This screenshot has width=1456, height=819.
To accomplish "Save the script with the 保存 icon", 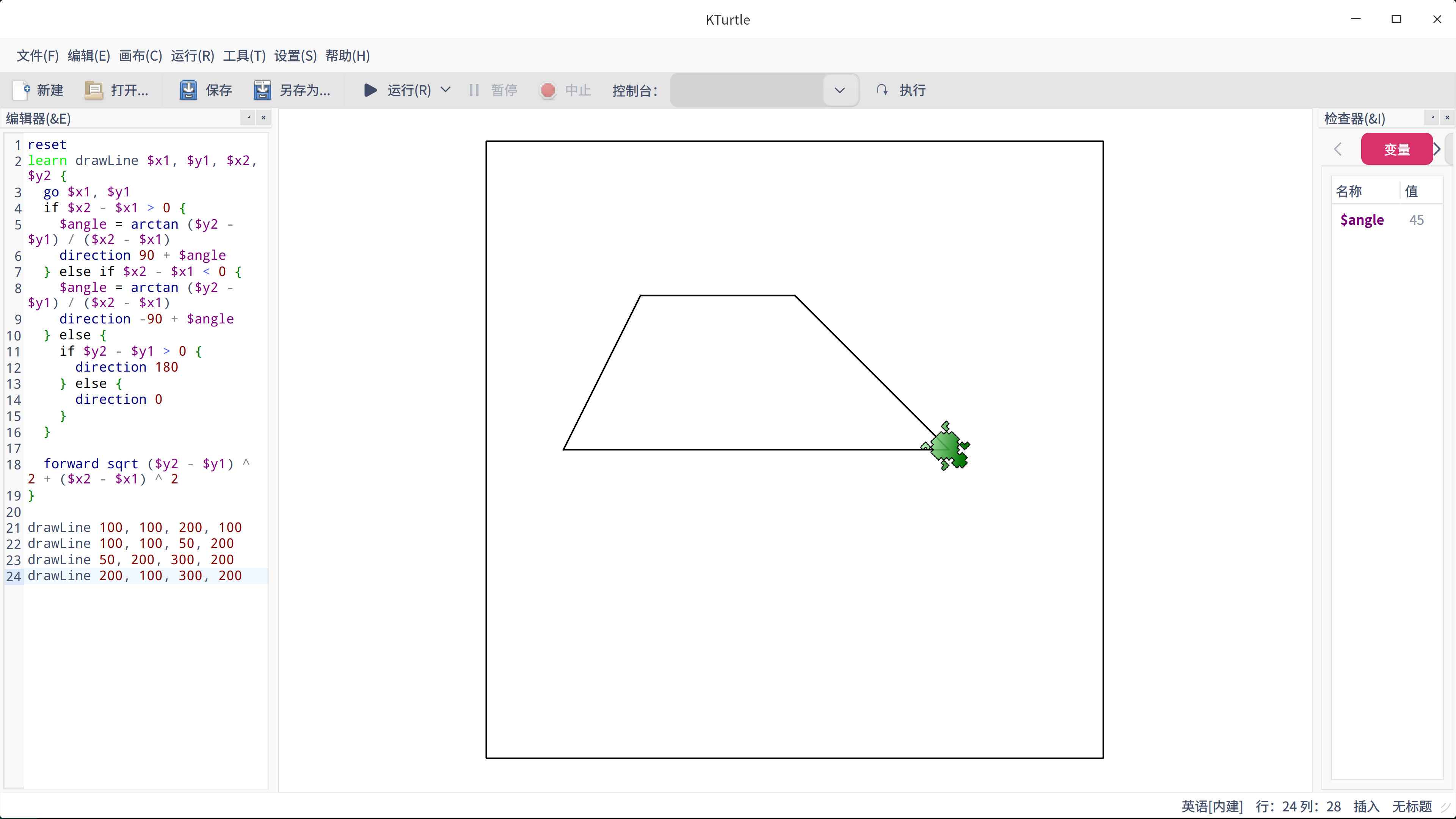I will [x=188, y=90].
